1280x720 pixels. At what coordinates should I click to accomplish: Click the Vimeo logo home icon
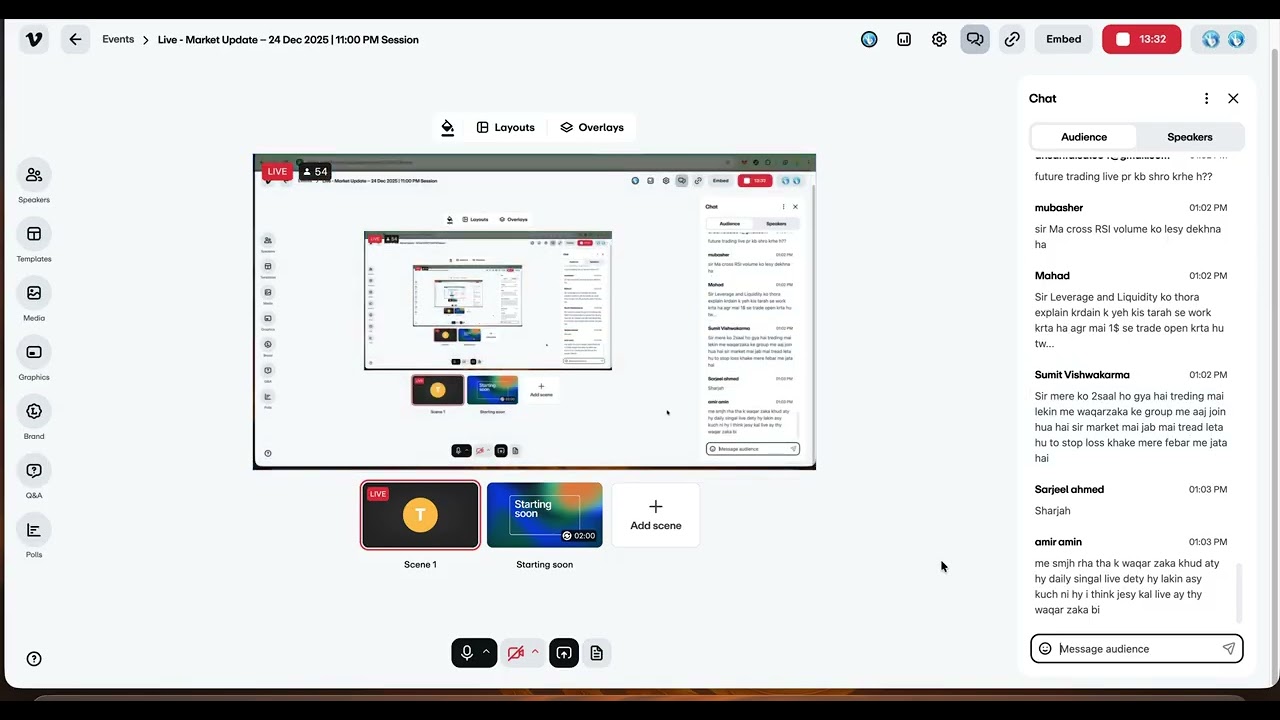click(x=34, y=40)
